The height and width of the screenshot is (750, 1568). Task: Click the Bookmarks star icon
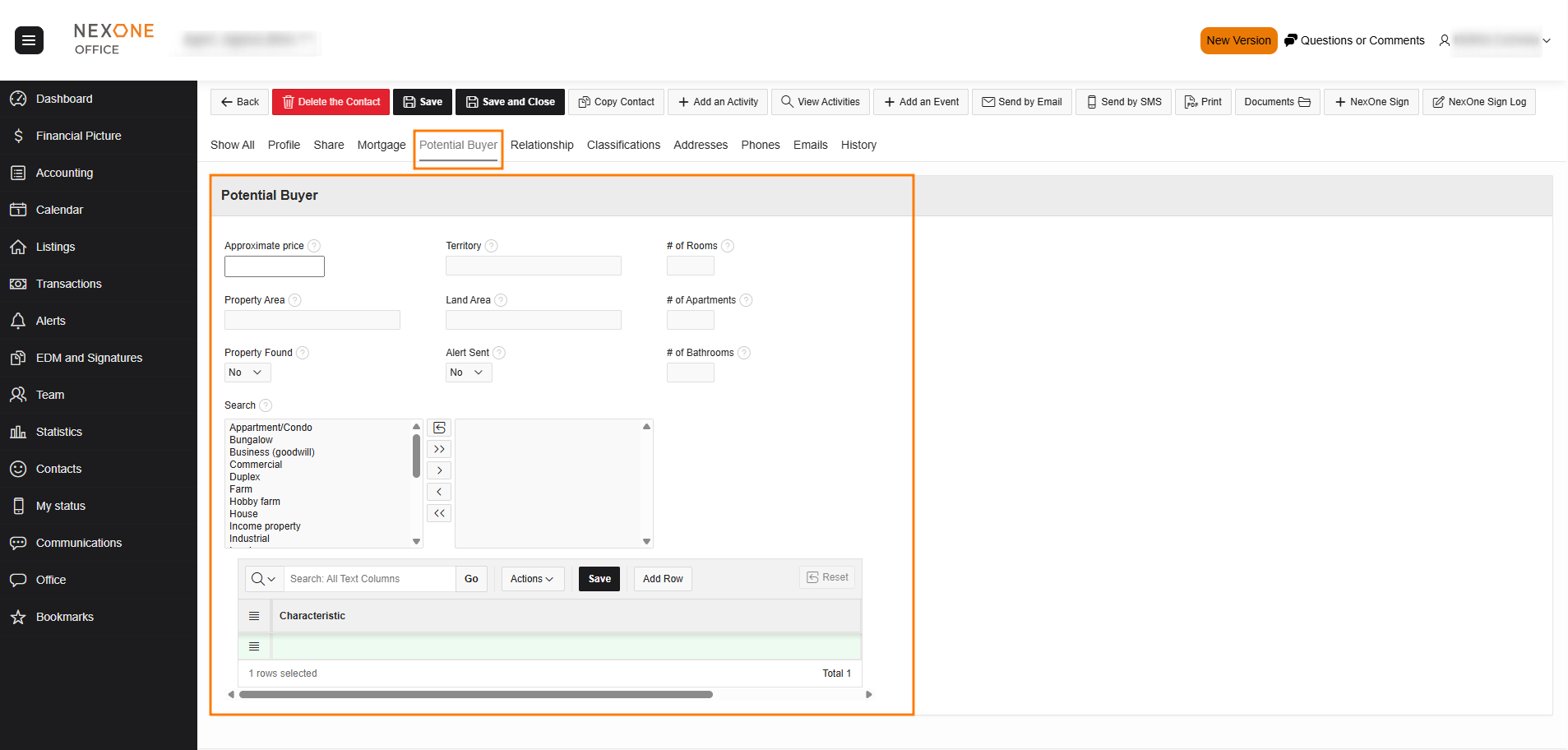pyautogui.click(x=18, y=617)
